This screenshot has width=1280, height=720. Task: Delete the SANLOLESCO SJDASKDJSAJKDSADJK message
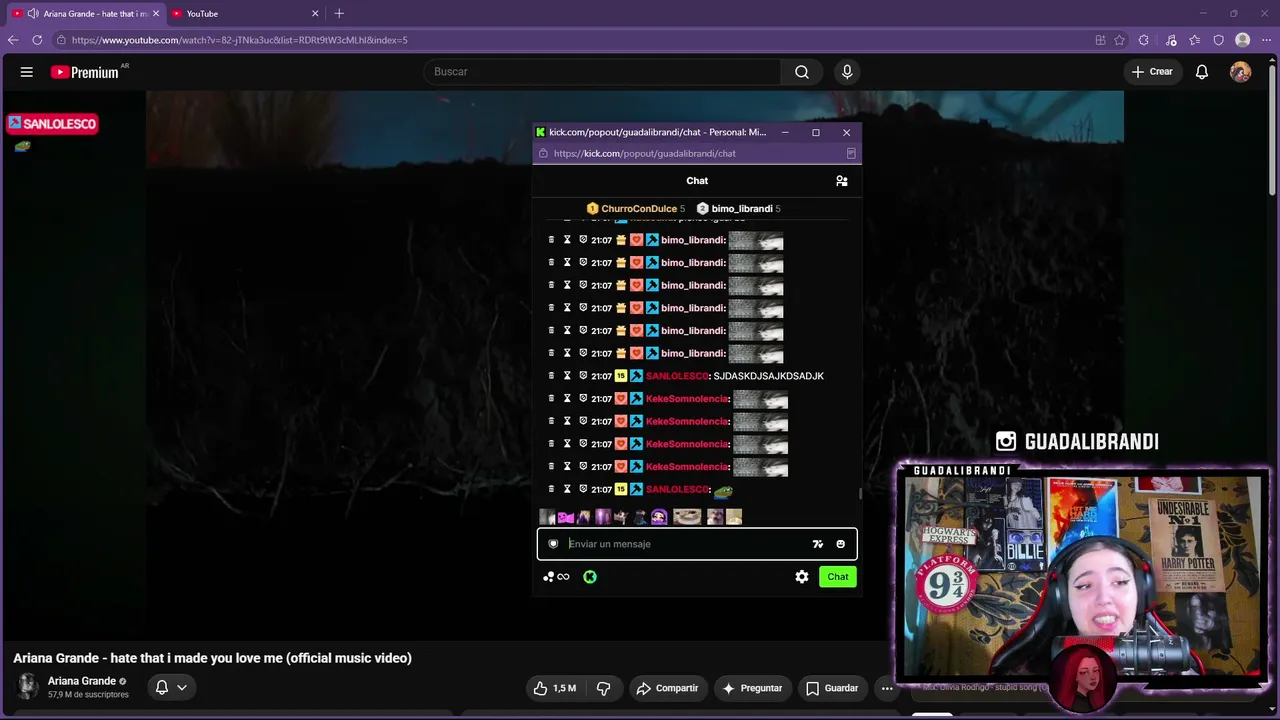point(551,376)
